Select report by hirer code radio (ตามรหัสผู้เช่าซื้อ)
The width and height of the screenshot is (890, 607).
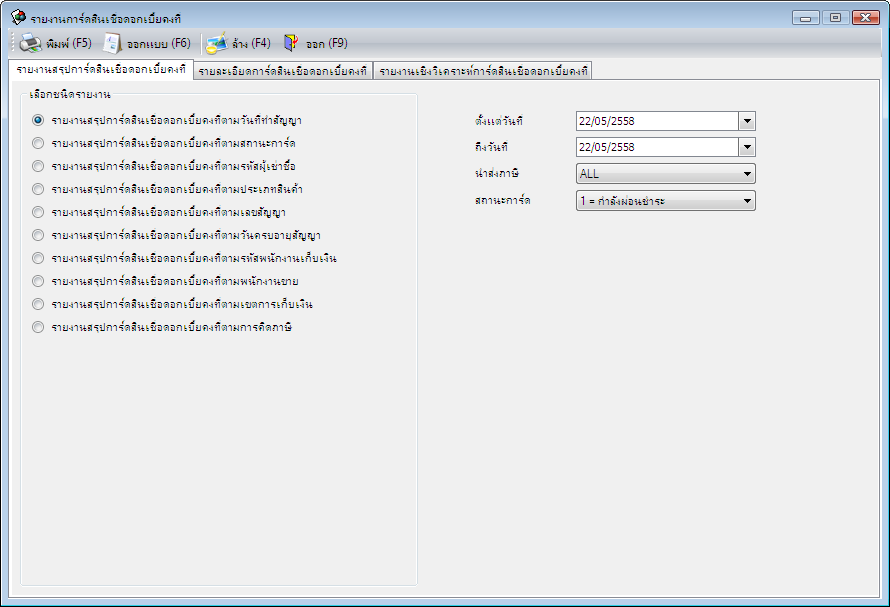(x=37, y=166)
